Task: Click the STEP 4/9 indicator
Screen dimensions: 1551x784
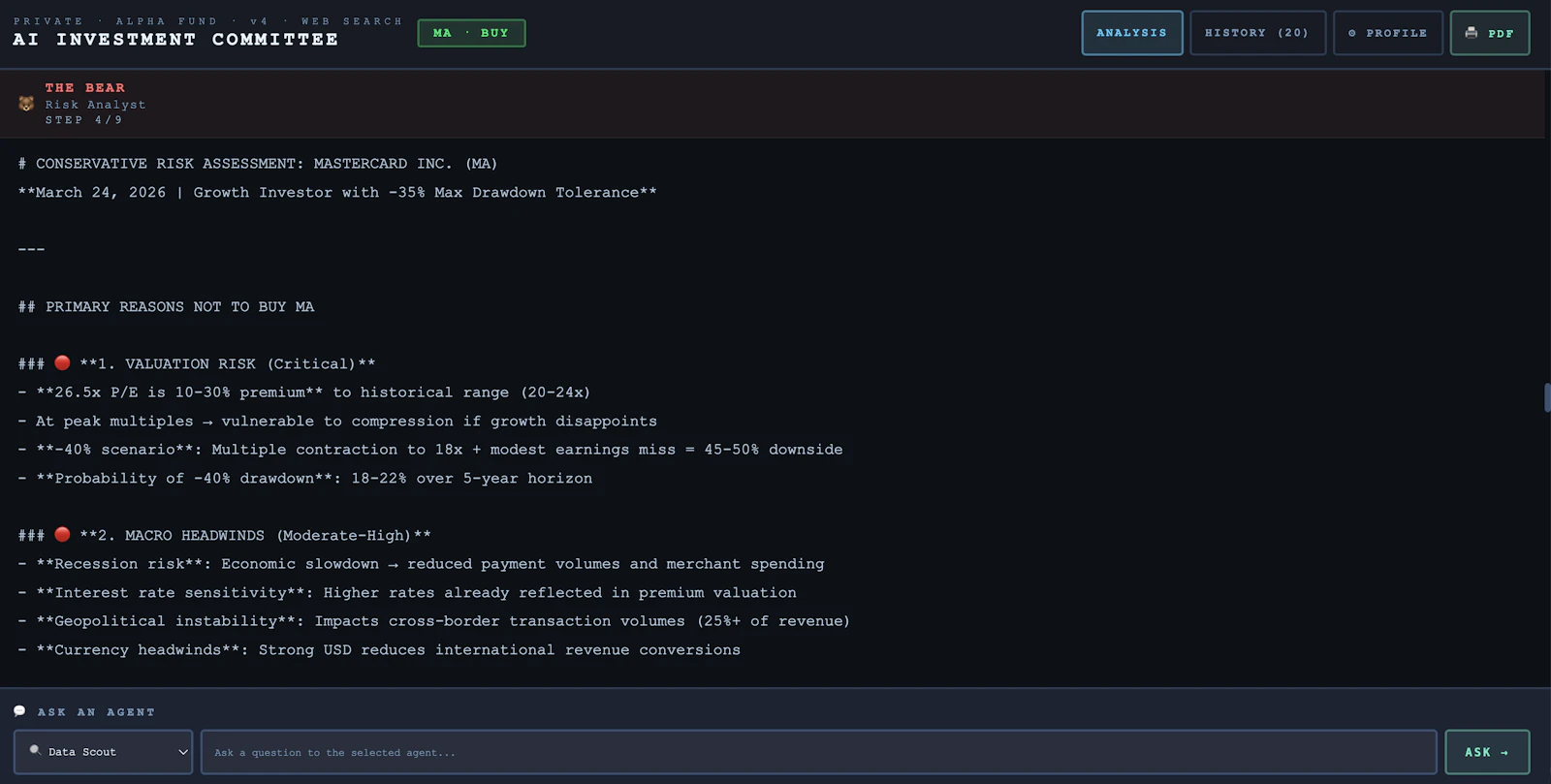Action: pyautogui.click(x=83, y=120)
